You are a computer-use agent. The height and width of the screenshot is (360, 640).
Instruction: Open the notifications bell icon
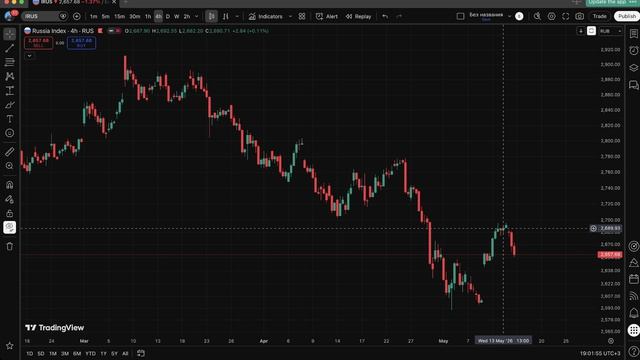[633, 313]
